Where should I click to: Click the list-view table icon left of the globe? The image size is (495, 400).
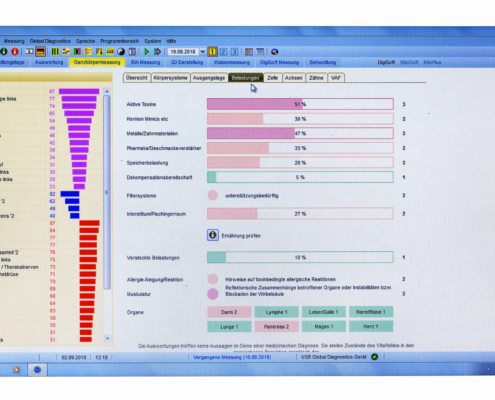click(260, 52)
